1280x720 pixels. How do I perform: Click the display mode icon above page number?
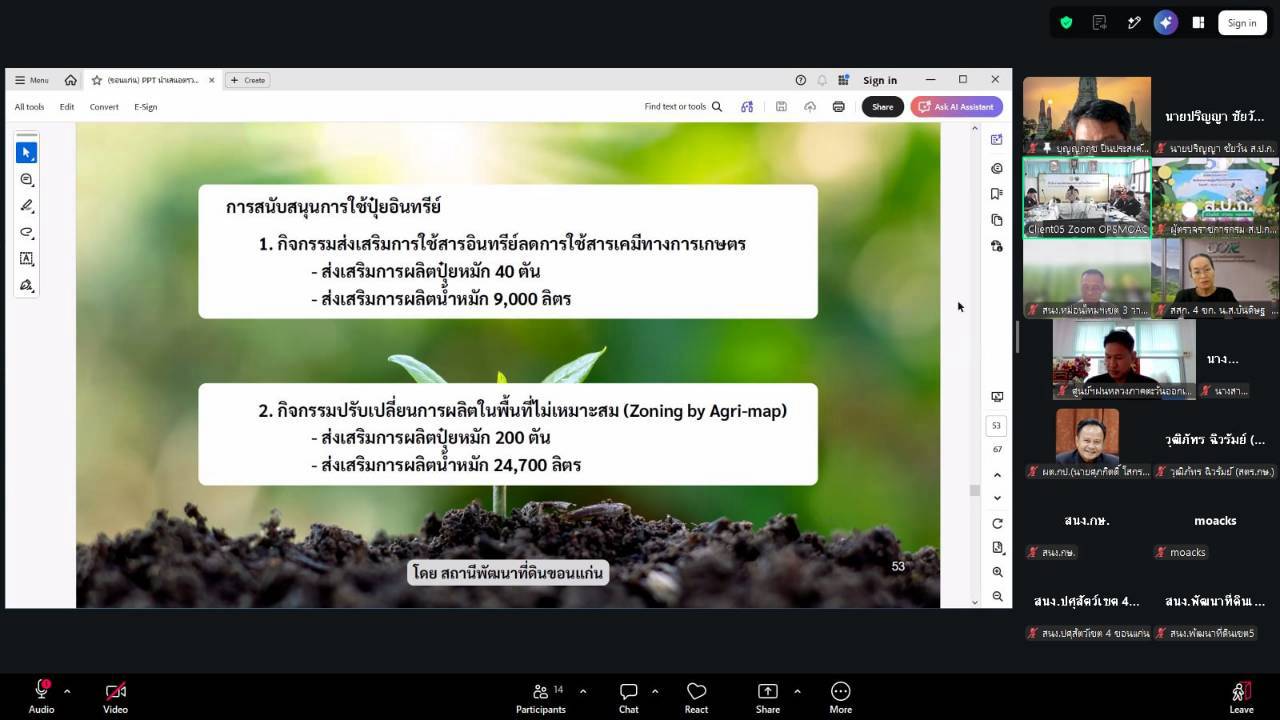click(x=996, y=397)
